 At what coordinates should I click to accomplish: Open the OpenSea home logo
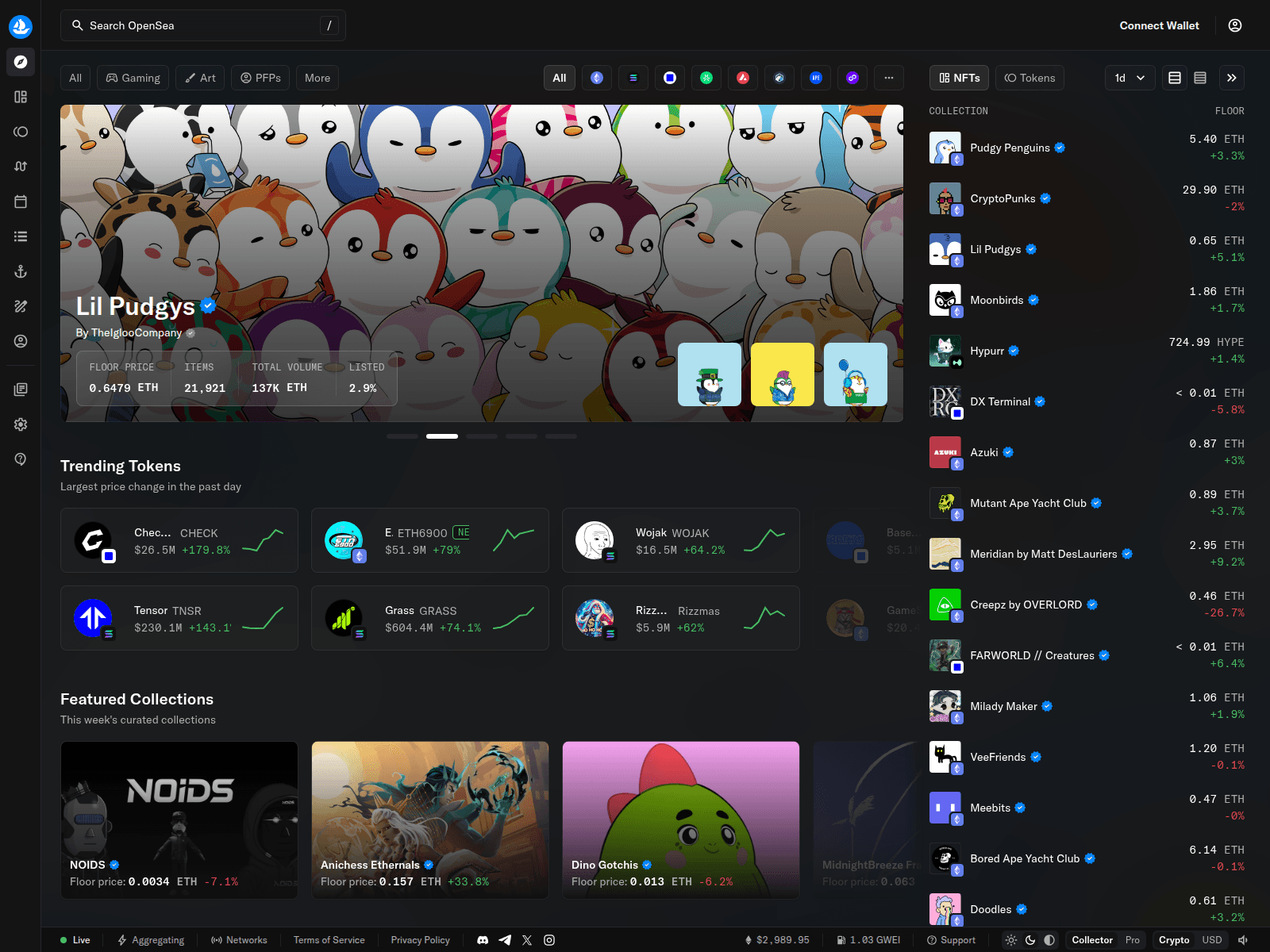coord(21,26)
